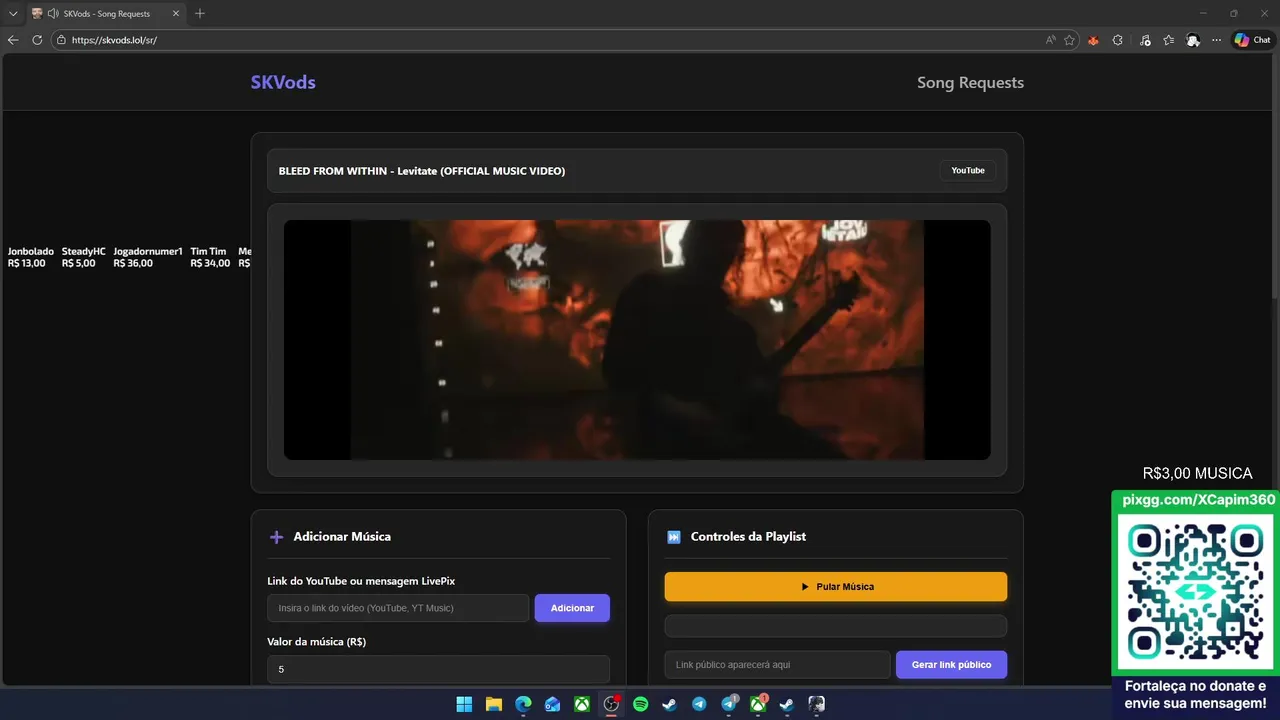Click the Tim Tim donor entry
This screenshot has width=1280, height=720.
[x=210, y=257]
